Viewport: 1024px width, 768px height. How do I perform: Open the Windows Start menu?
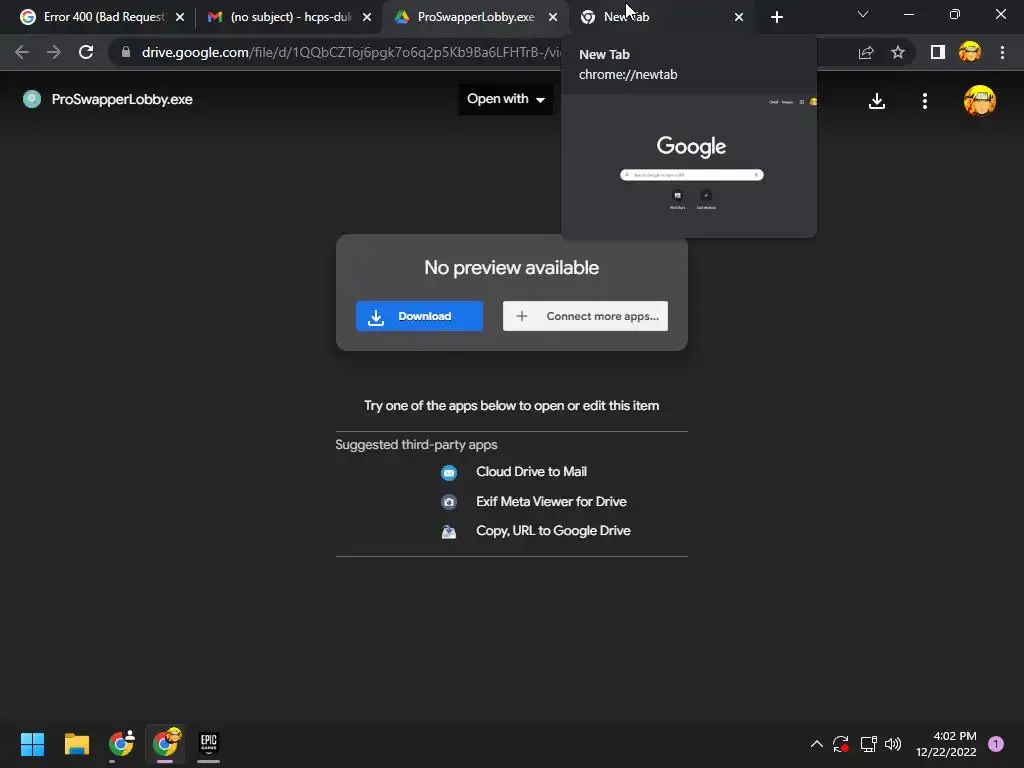(x=32, y=744)
